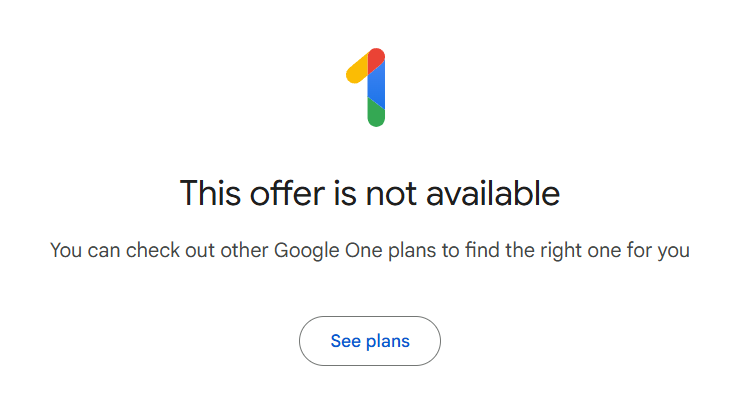Screen dimensions: 743x396
Task: Click the word 'available' in the heading
Action: click(493, 193)
